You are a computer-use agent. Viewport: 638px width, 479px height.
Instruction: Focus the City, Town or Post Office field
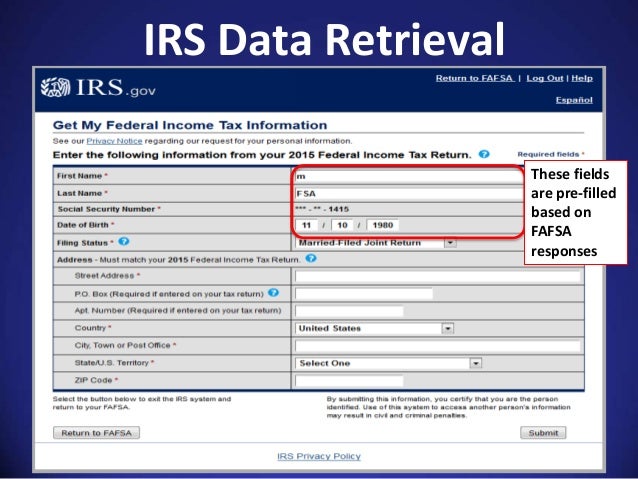(x=438, y=346)
